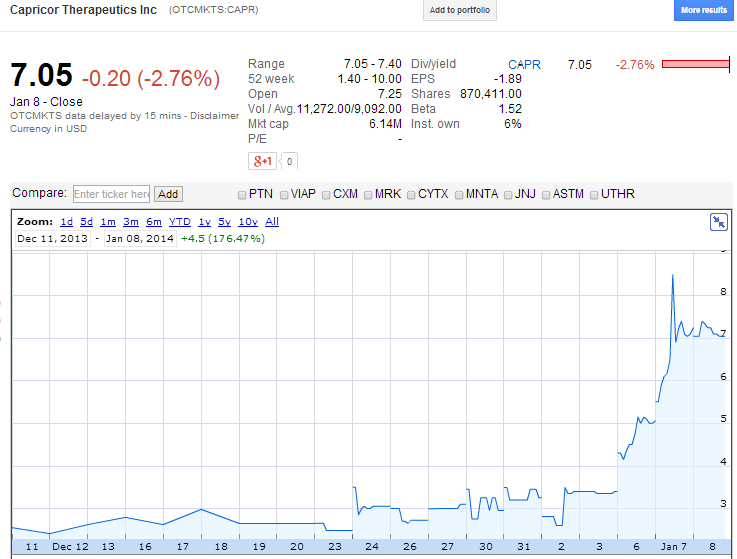Check the VIAP compare checkbox

click(x=284, y=195)
